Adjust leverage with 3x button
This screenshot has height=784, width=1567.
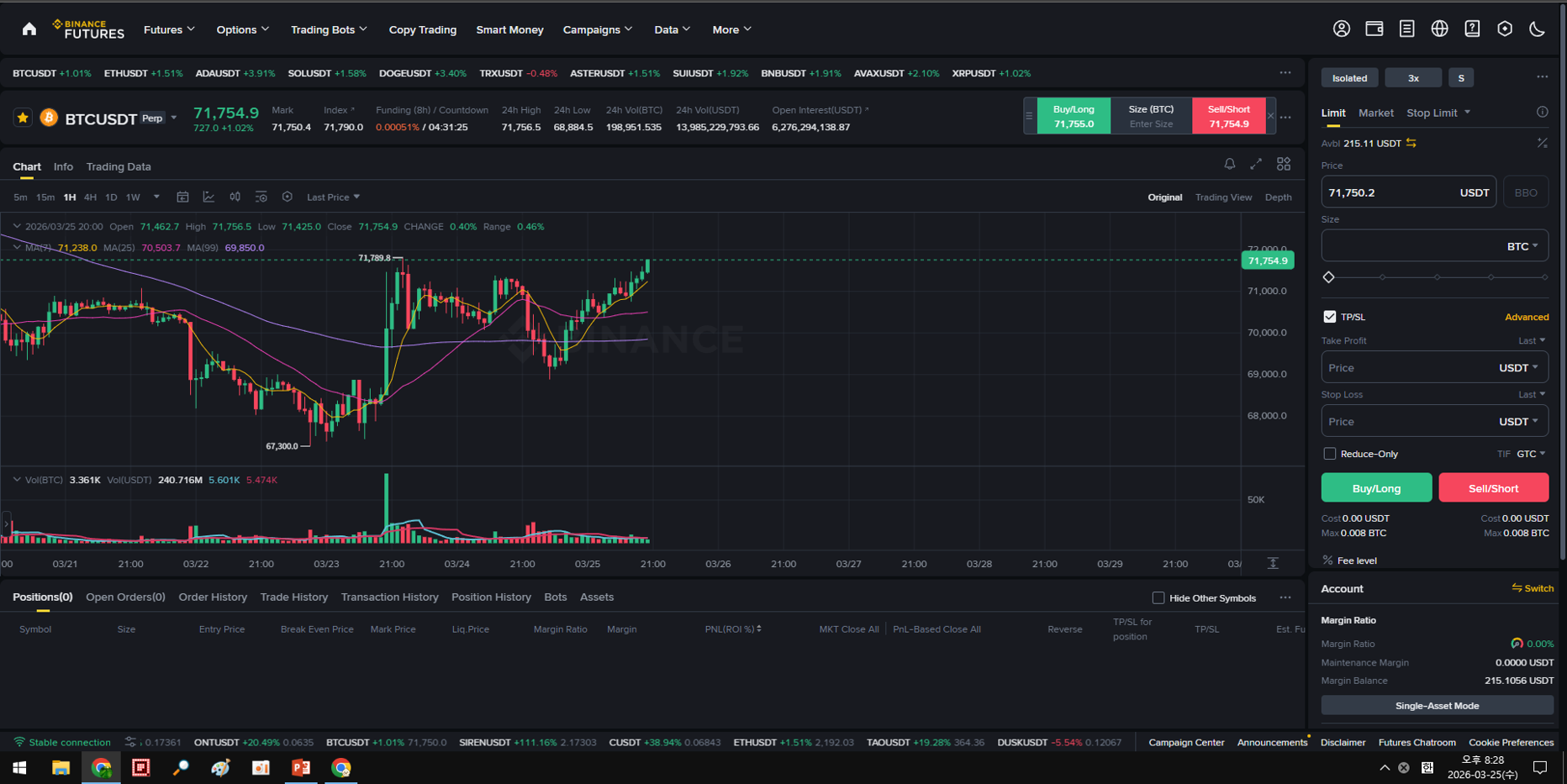coord(1413,78)
